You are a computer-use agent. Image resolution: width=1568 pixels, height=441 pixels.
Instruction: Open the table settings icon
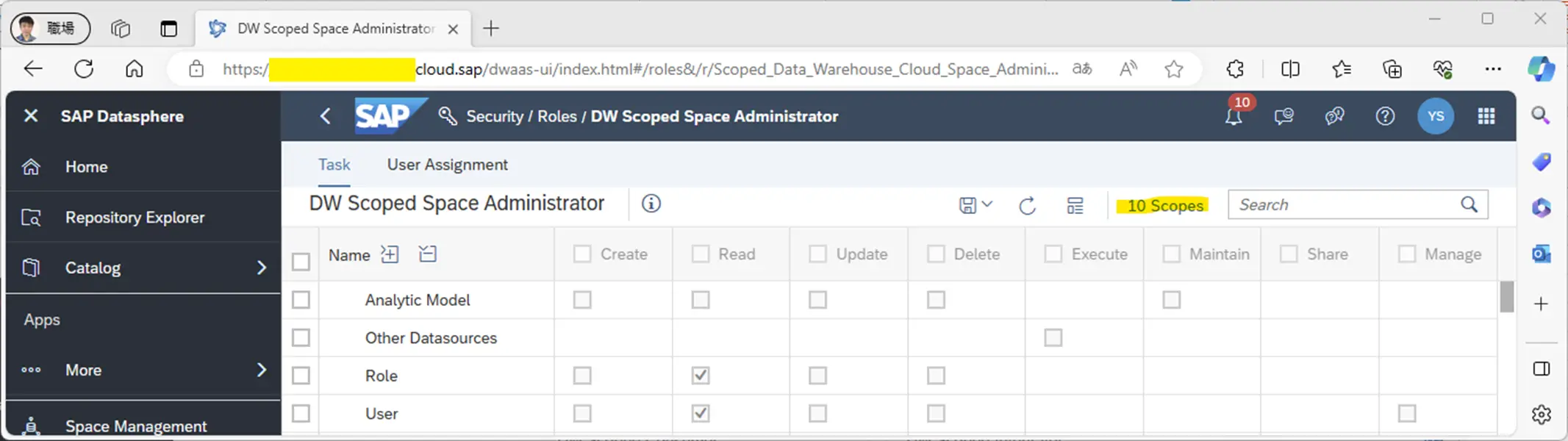pyautogui.click(x=1075, y=206)
